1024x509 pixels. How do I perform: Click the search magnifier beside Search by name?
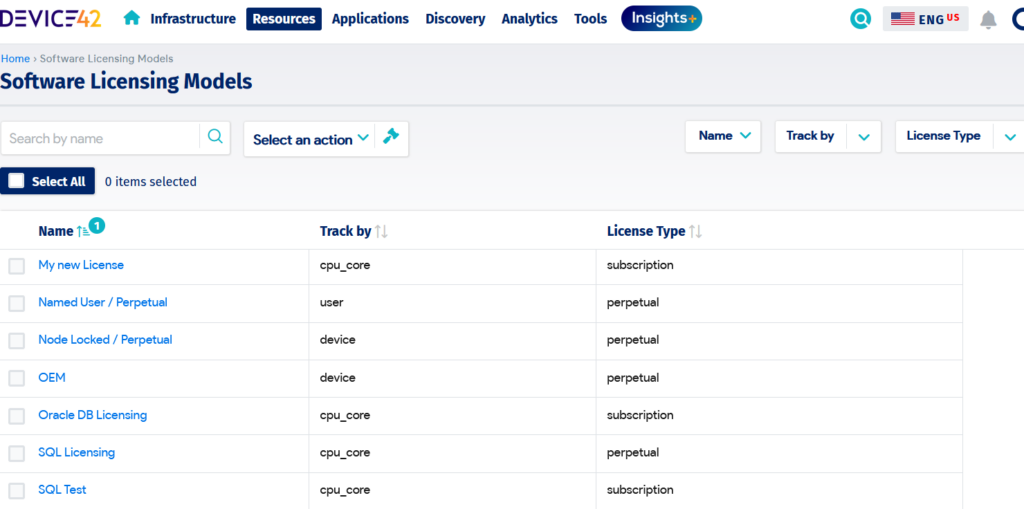[215, 137]
